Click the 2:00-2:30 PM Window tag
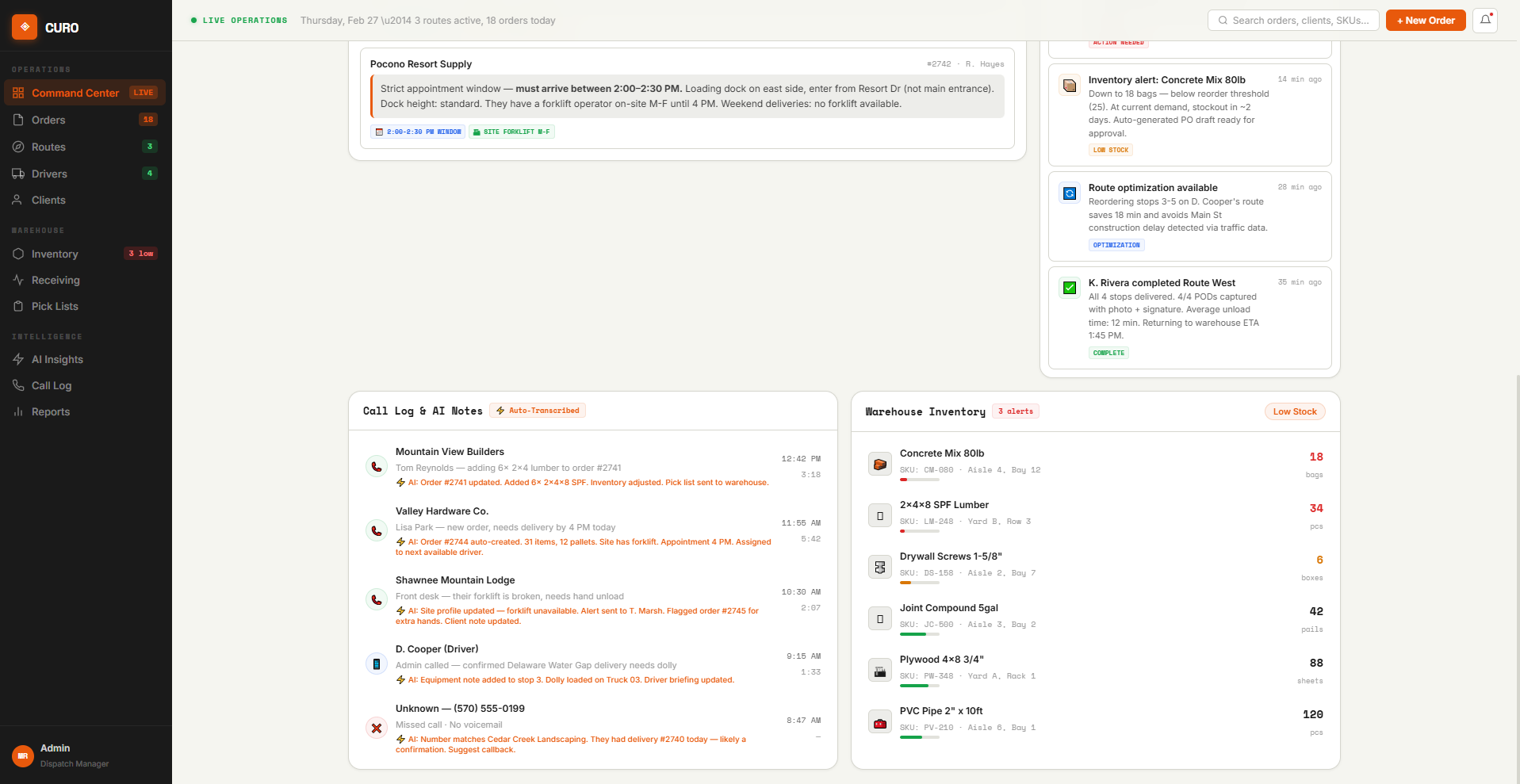 click(418, 132)
